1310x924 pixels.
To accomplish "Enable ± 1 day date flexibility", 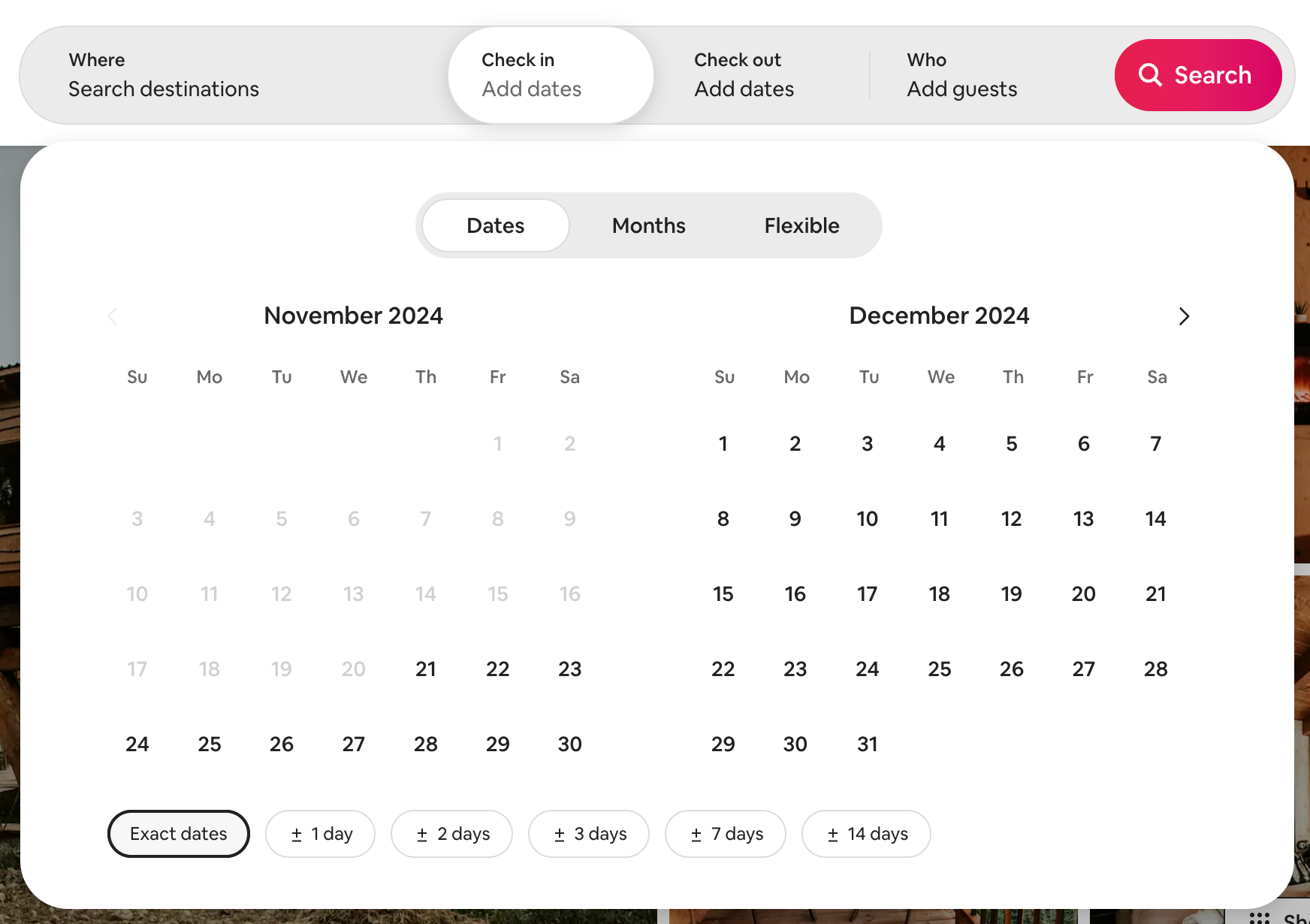I will coord(320,834).
